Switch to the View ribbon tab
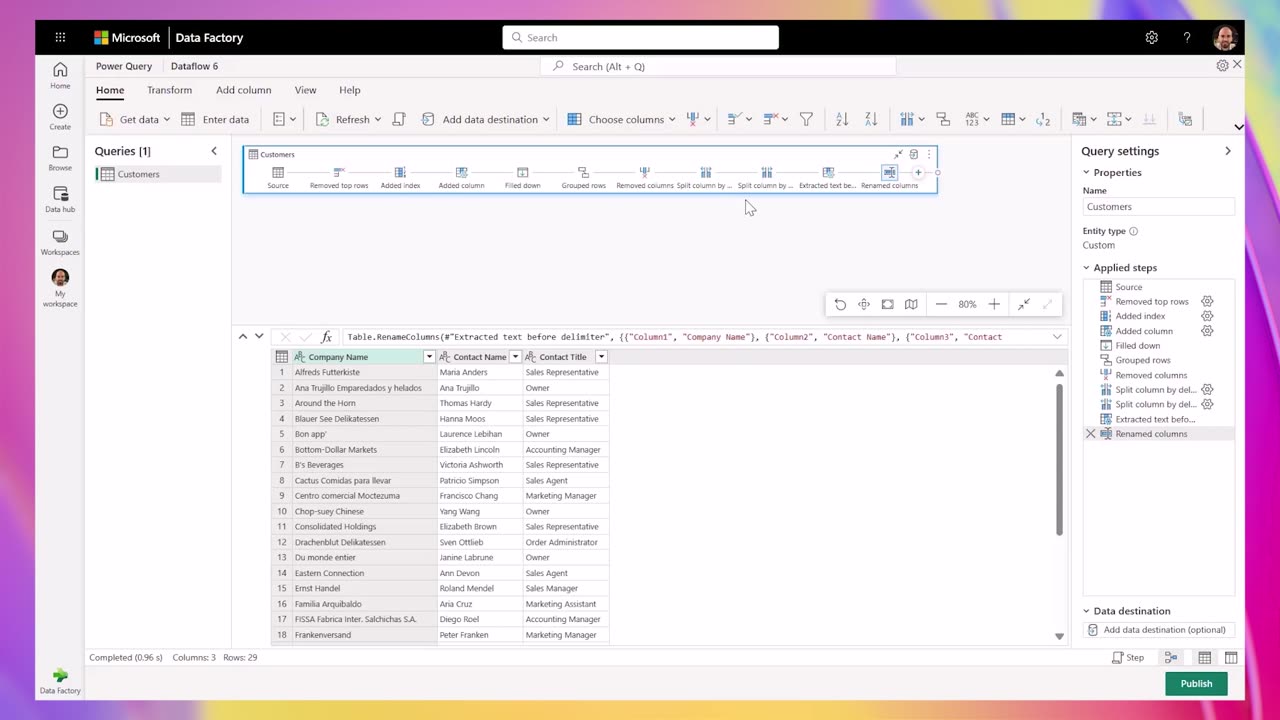 coord(305,90)
